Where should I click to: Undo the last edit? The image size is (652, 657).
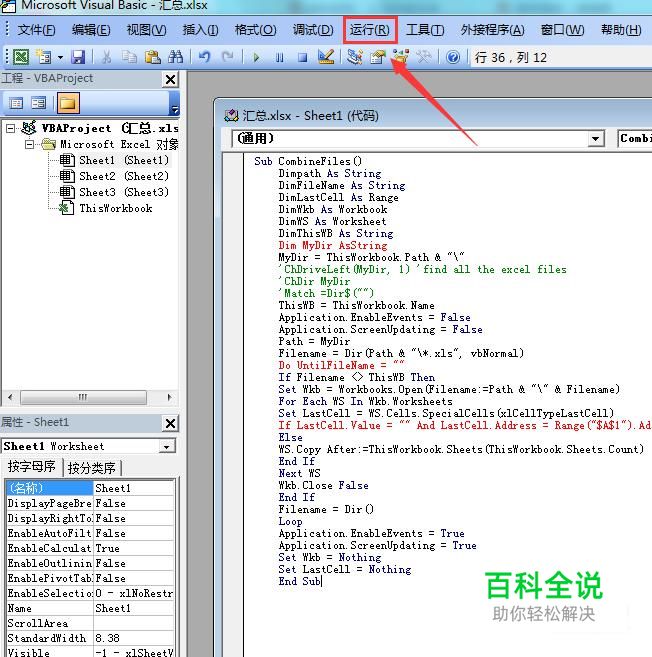coord(204,57)
